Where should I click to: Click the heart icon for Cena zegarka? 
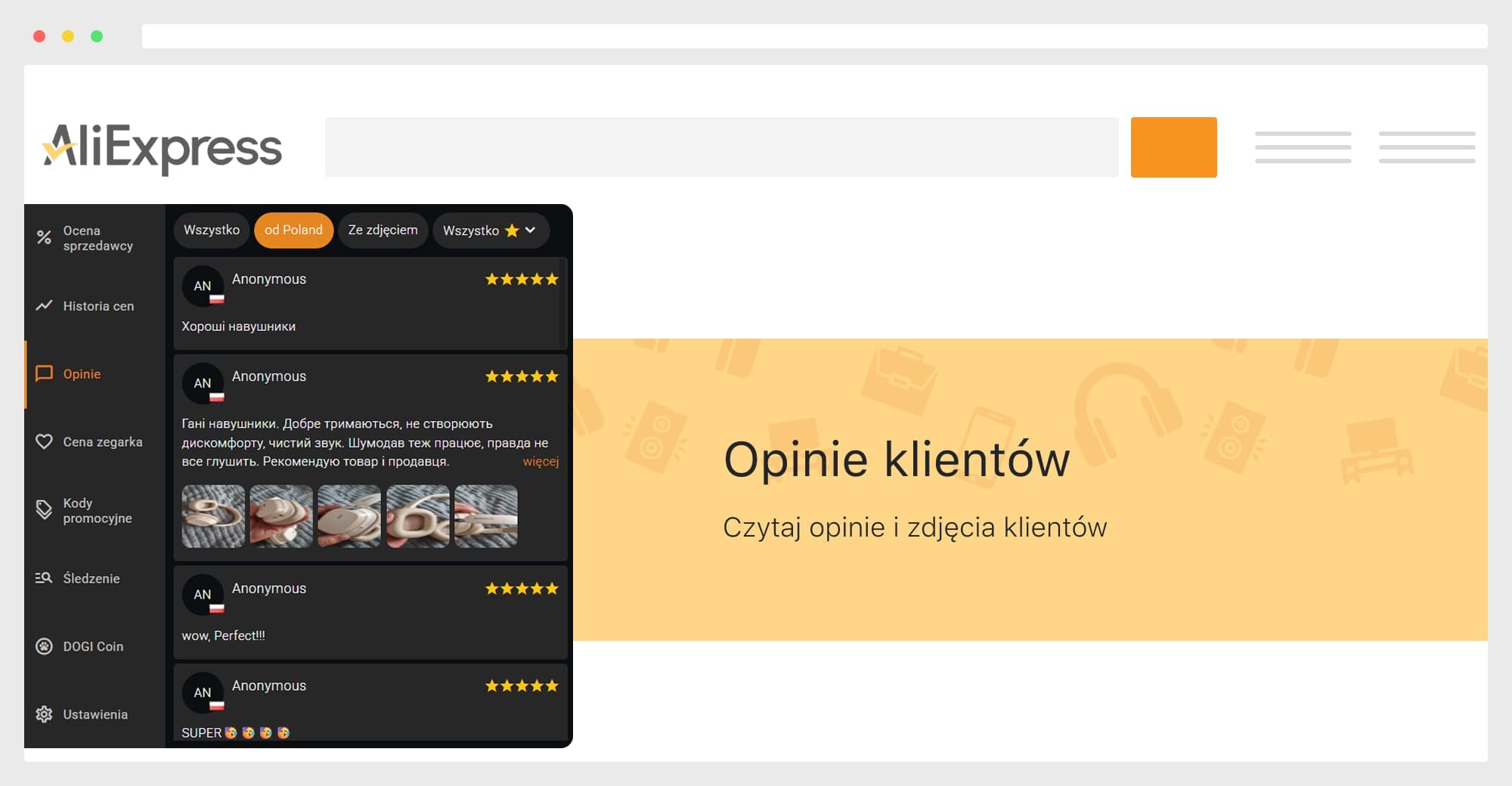tap(44, 441)
